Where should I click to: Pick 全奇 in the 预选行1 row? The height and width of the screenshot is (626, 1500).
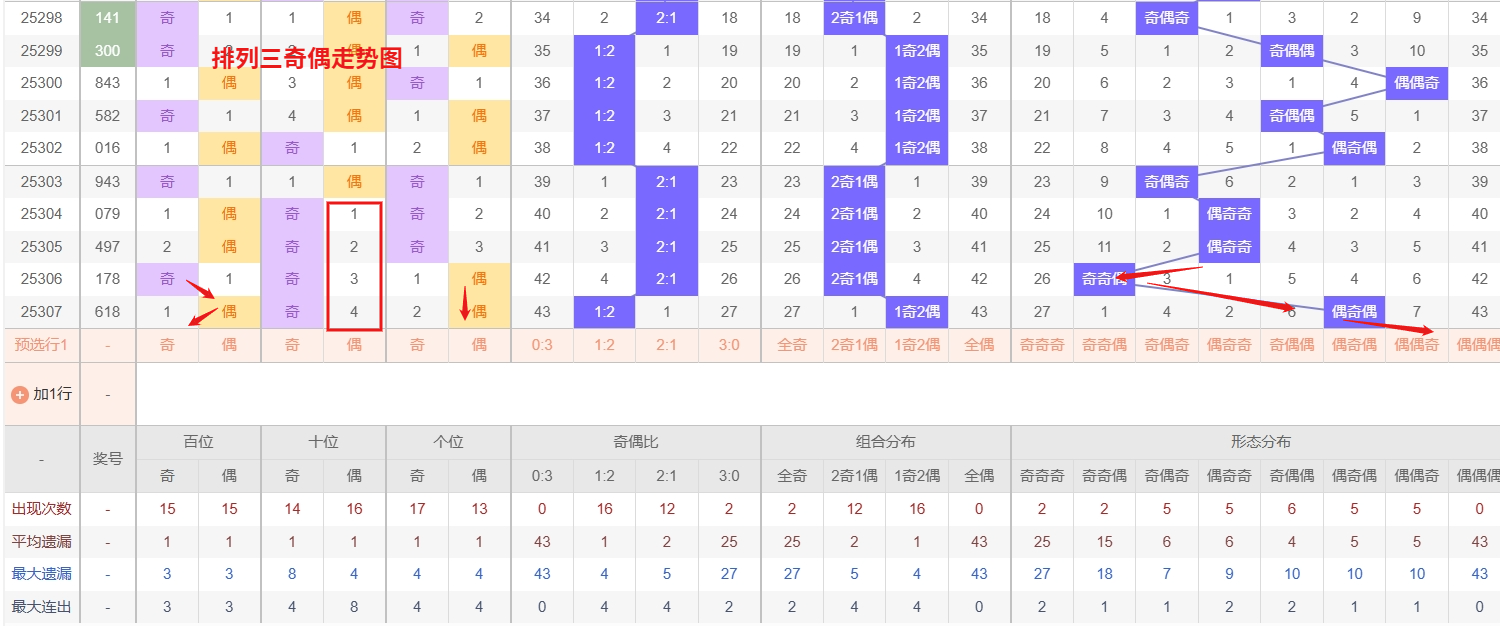[792, 344]
